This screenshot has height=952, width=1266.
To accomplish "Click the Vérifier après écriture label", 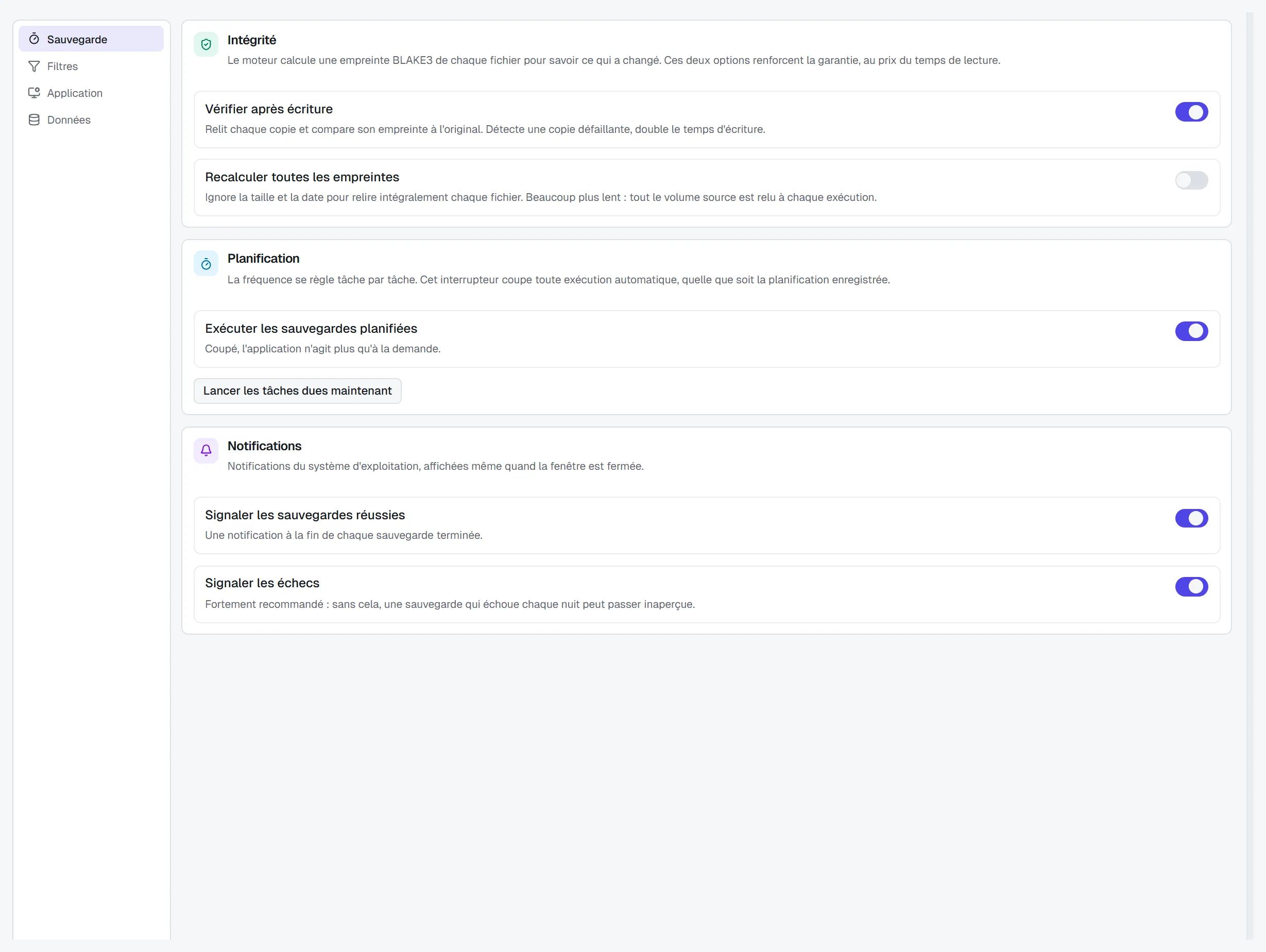I will tap(269, 109).
